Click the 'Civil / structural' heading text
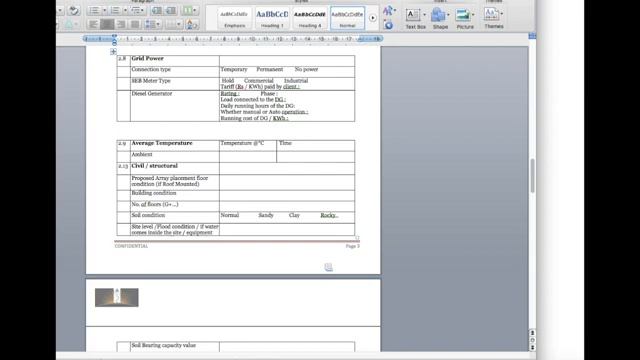Image resolution: width=640 pixels, height=360 pixels. 154,166
